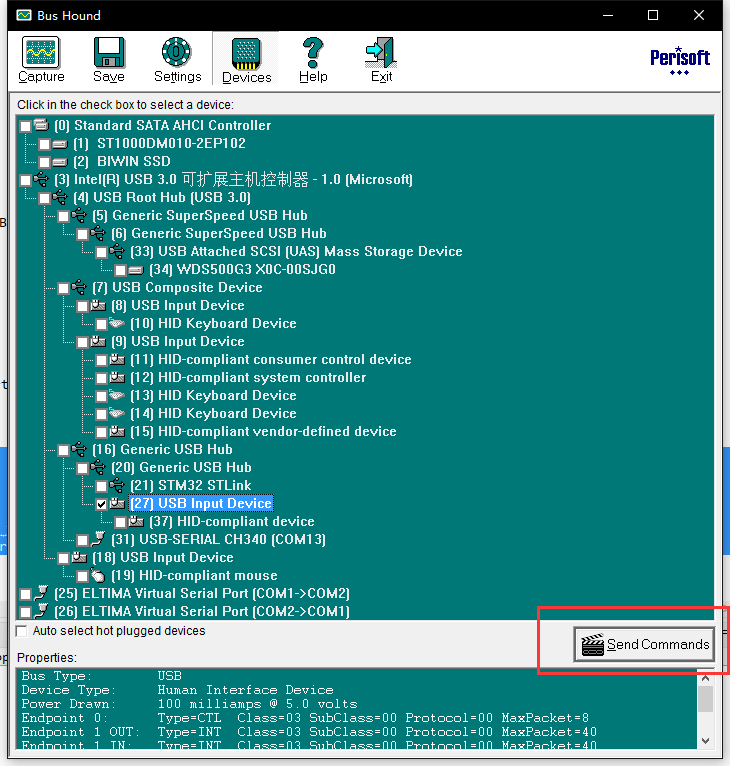Viewport: 730px width, 766px height.
Task: Click the Send Commands button
Action: 644,644
